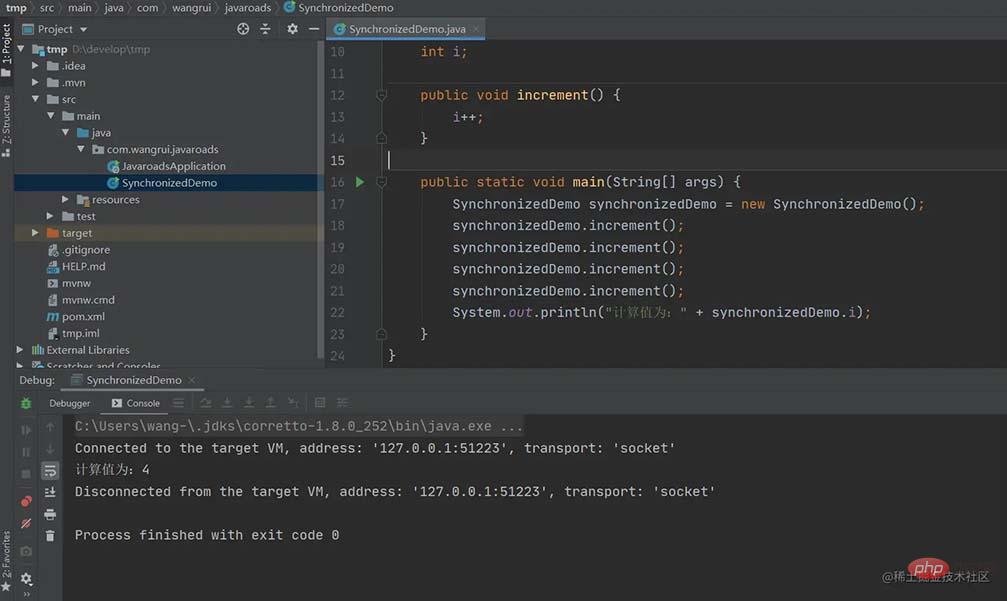Click the Show Execution Point lines icon
Image resolution: width=1007 pixels, height=601 pixels.
[179, 403]
